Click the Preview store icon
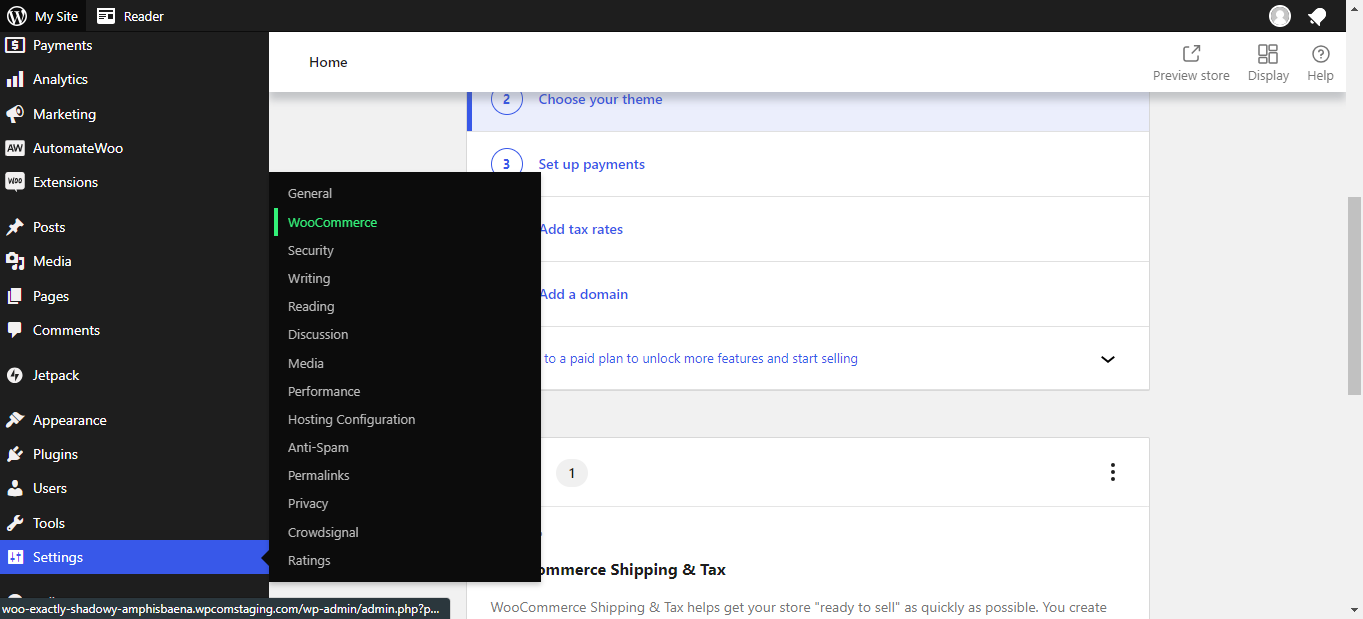This screenshot has width=1363, height=619. [x=1191, y=54]
